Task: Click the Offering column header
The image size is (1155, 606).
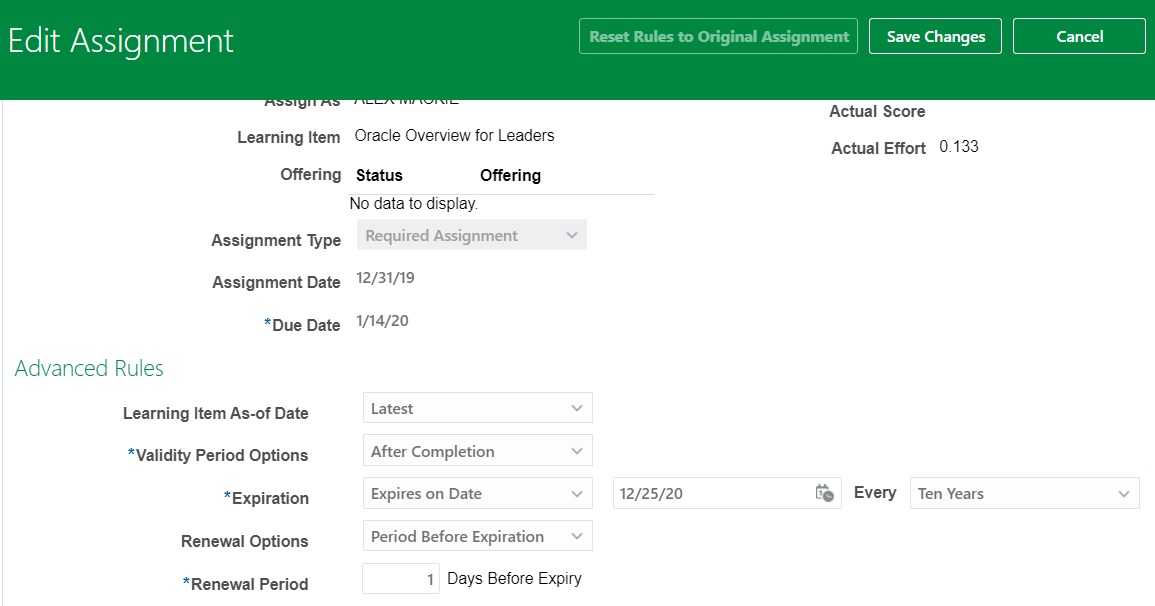Action: [510, 175]
